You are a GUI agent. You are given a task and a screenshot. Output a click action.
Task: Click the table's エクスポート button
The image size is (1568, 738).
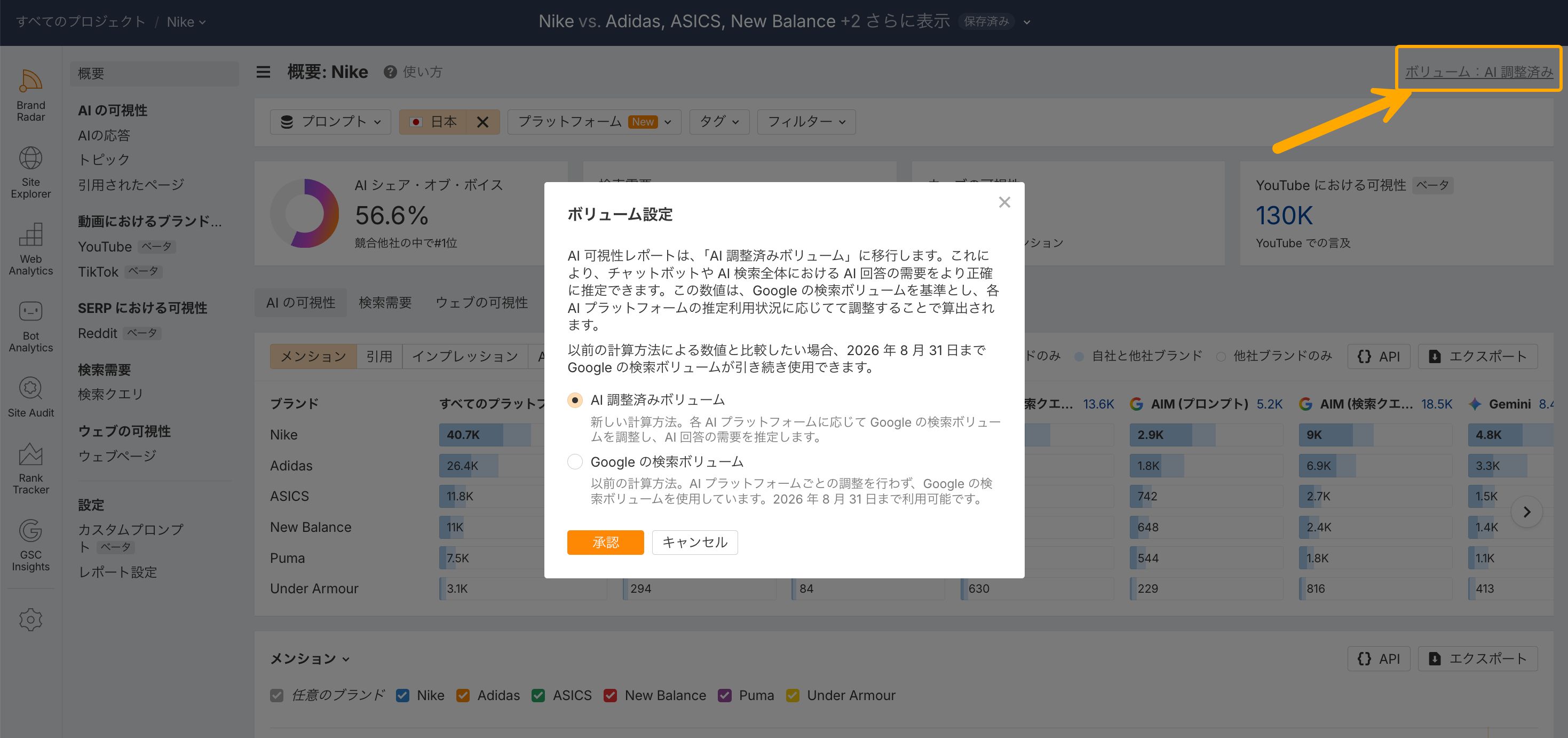tap(1477, 356)
